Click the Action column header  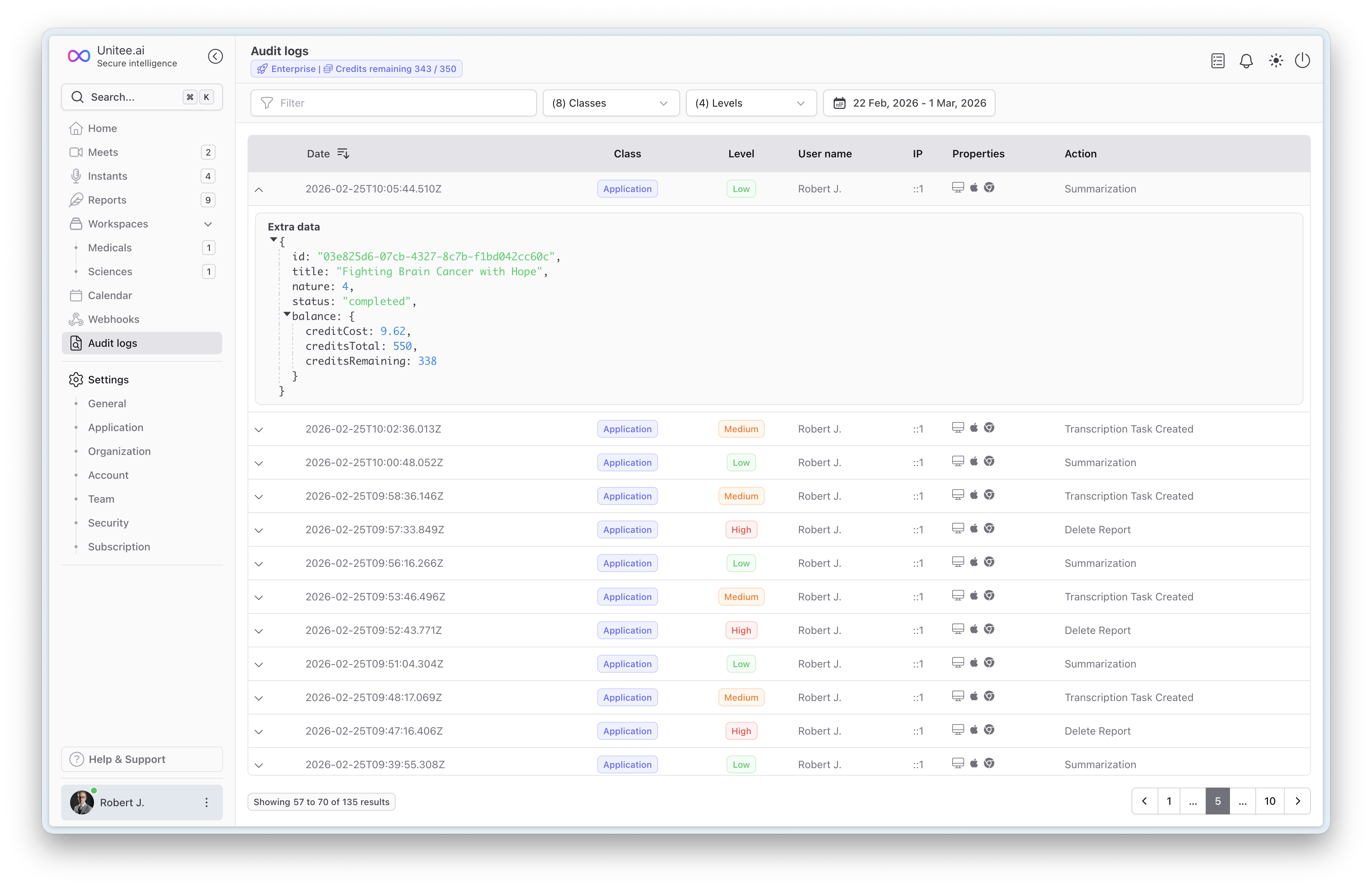pyautogui.click(x=1080, y=153)
